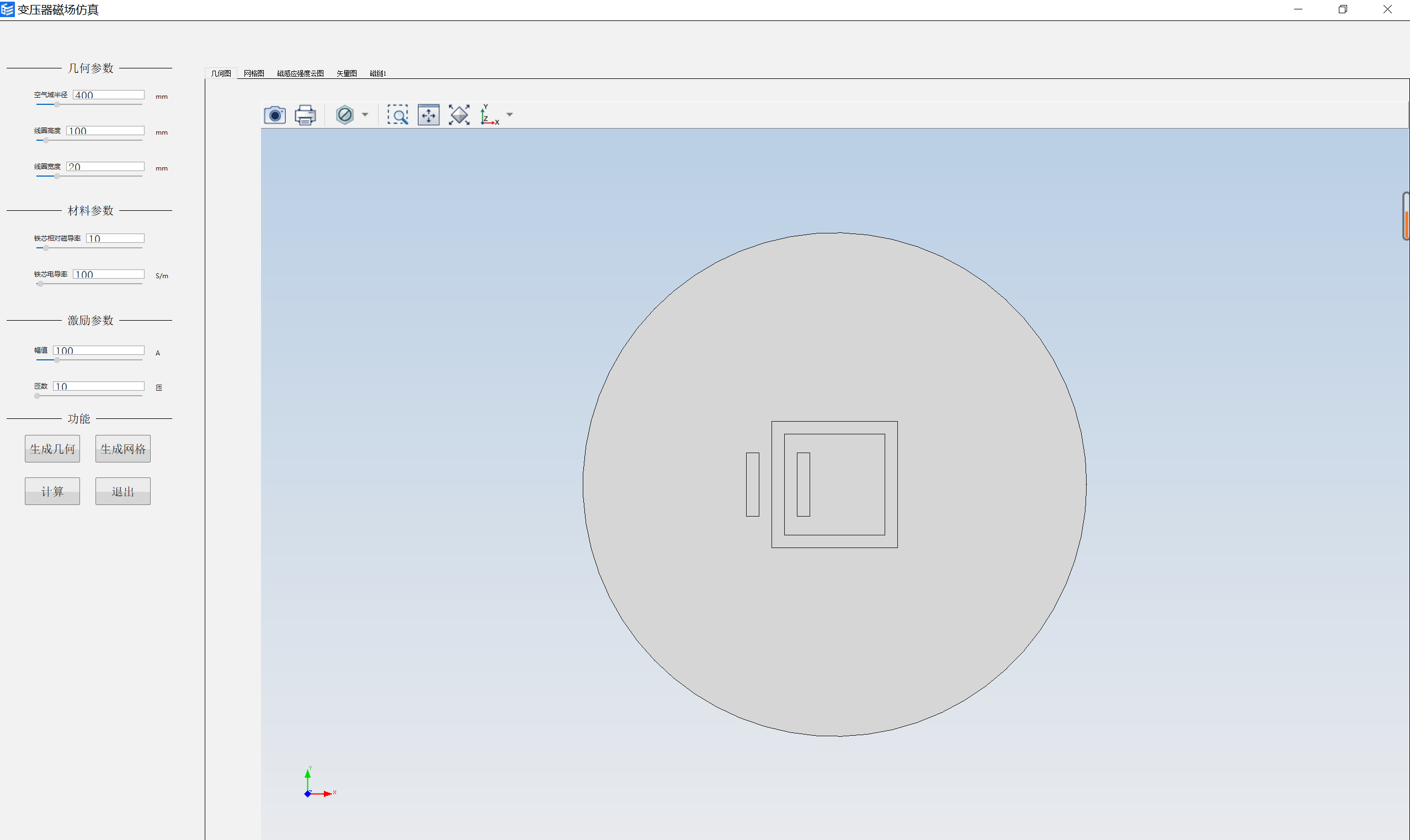
Task: Click the 几何参数 section heading
Action: coord(91,68)
